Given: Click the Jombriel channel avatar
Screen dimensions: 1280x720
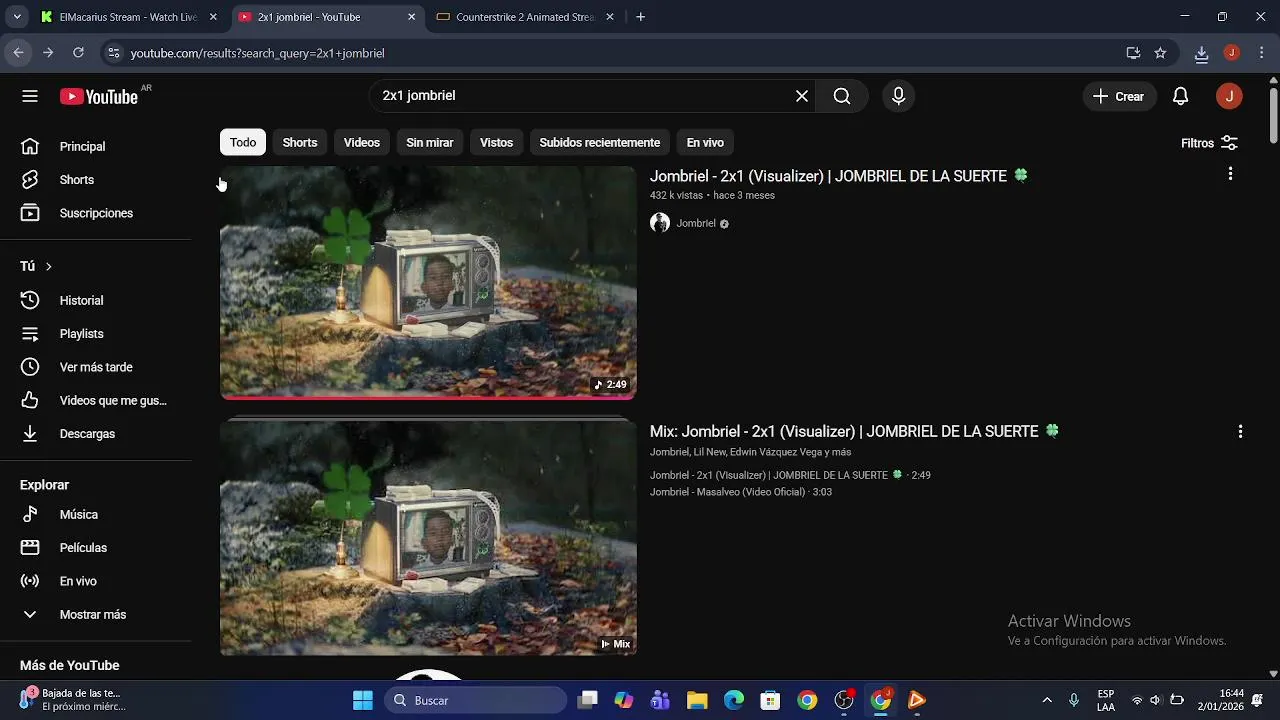Looking at the screenshot, I should point(660,223).
